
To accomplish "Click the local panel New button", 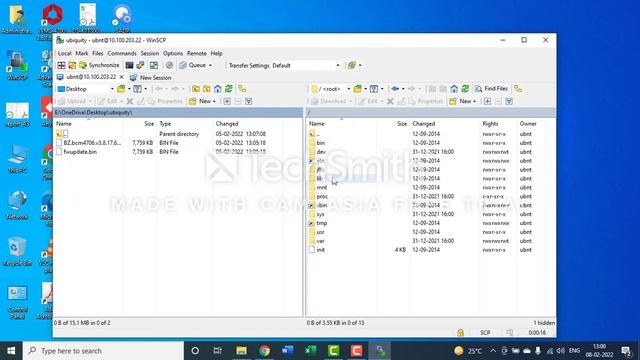I will (202, 101).
